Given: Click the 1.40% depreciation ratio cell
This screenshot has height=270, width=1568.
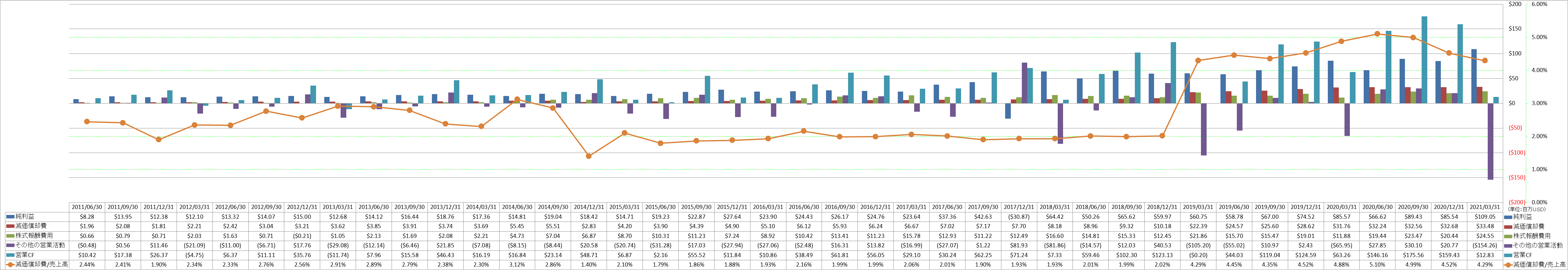Looking at the screenshot, I should 589,265.
